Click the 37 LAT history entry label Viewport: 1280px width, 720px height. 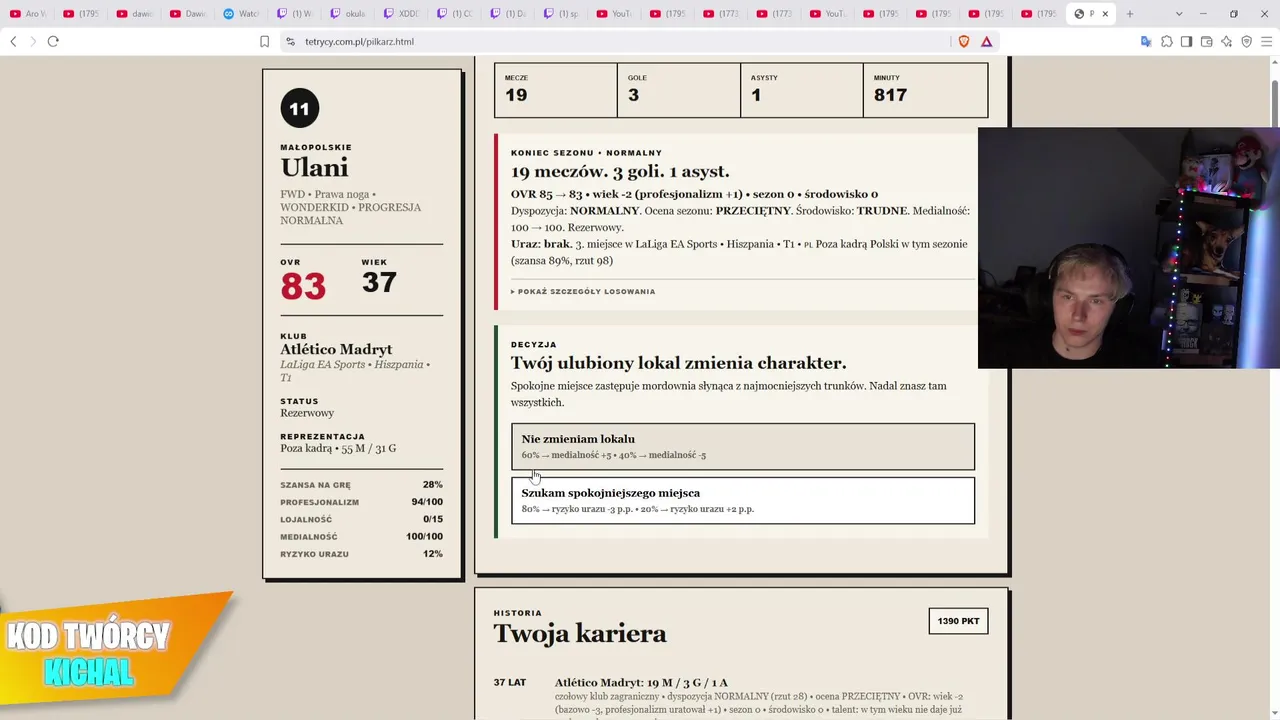[510, 683]
